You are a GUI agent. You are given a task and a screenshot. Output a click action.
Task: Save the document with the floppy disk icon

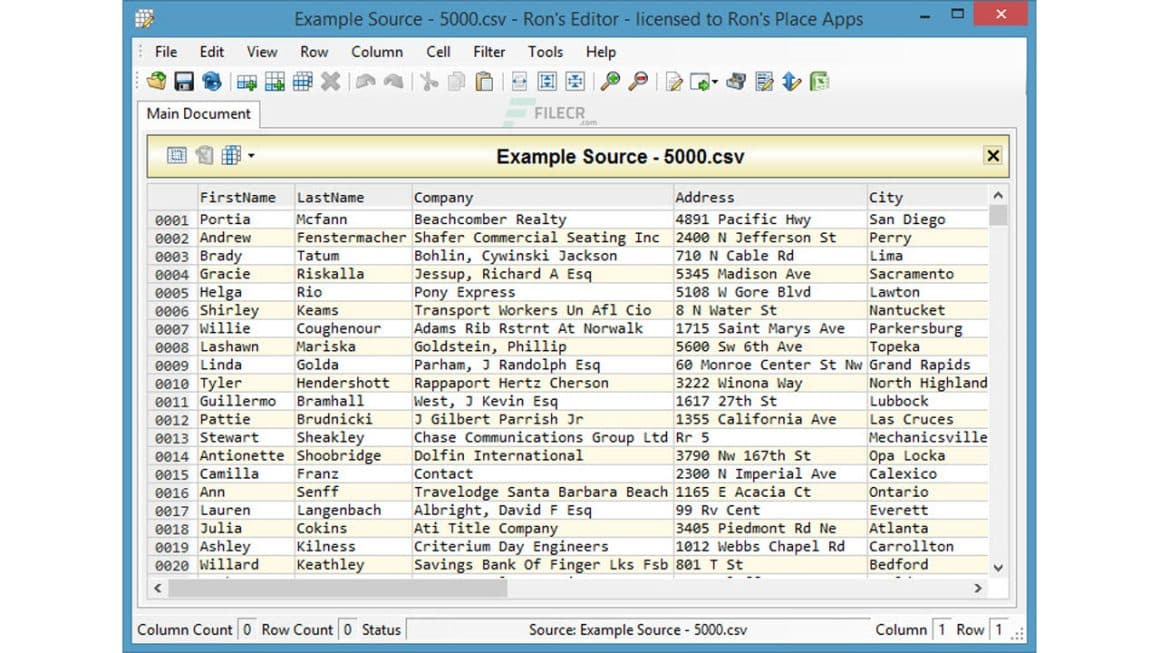[183, 81]
